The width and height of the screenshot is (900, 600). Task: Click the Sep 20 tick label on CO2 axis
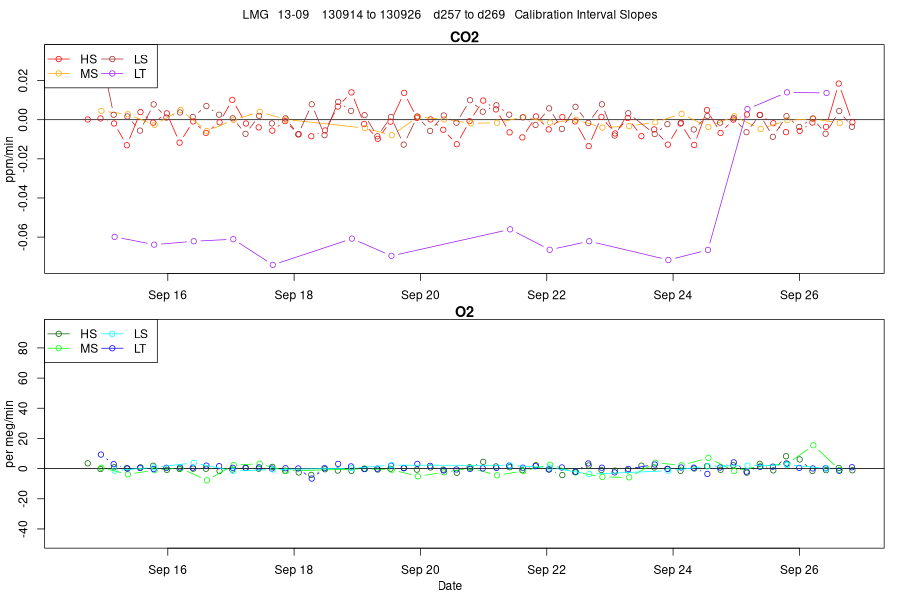point(420,295)
